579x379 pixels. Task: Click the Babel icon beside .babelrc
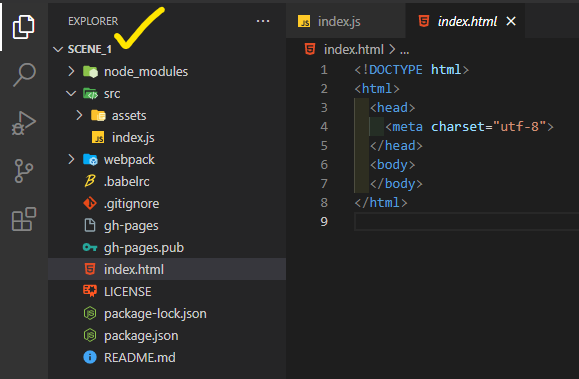click(x=90, y=181)
